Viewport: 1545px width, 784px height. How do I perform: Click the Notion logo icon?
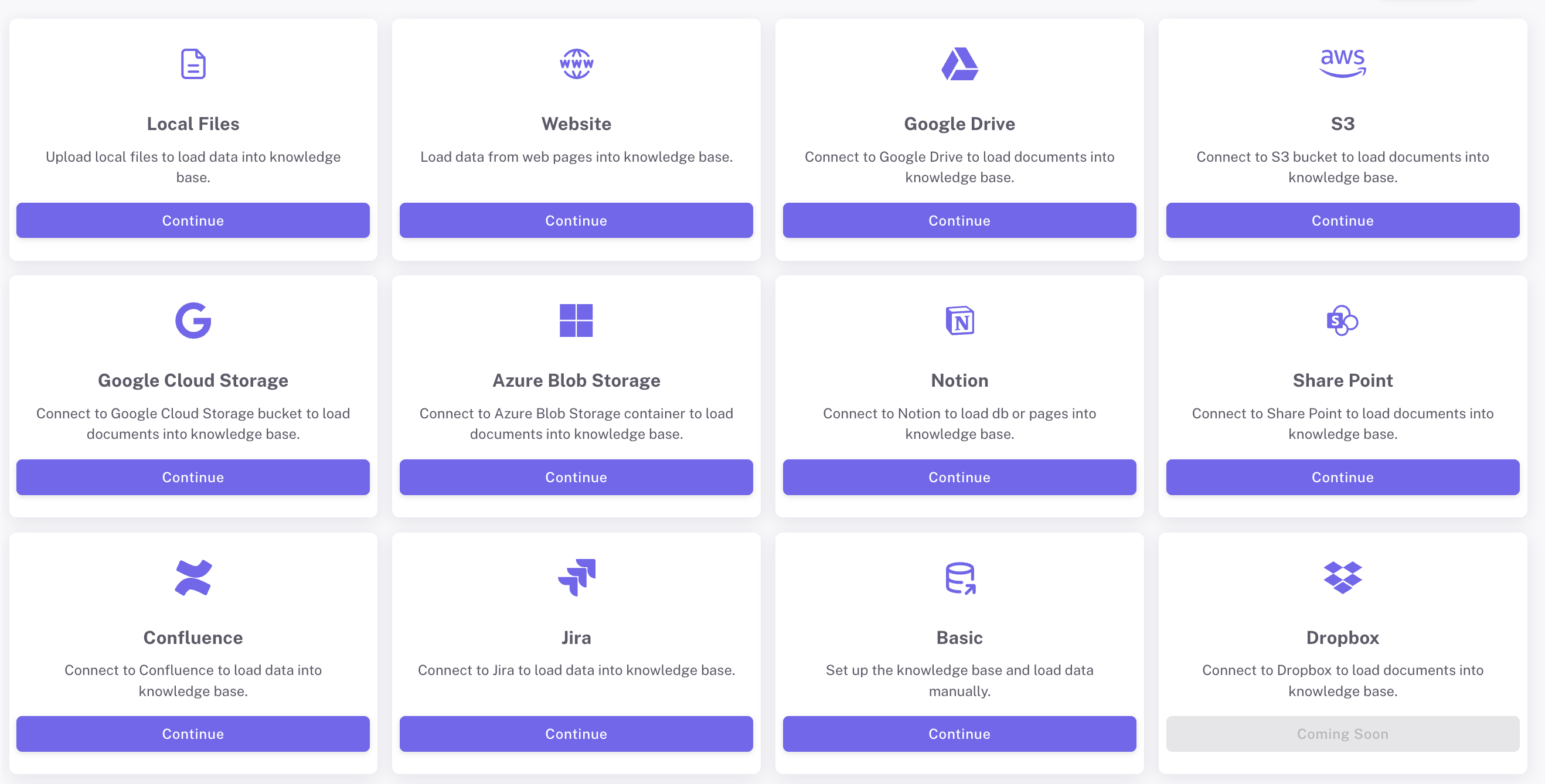(x=959, y=321)
